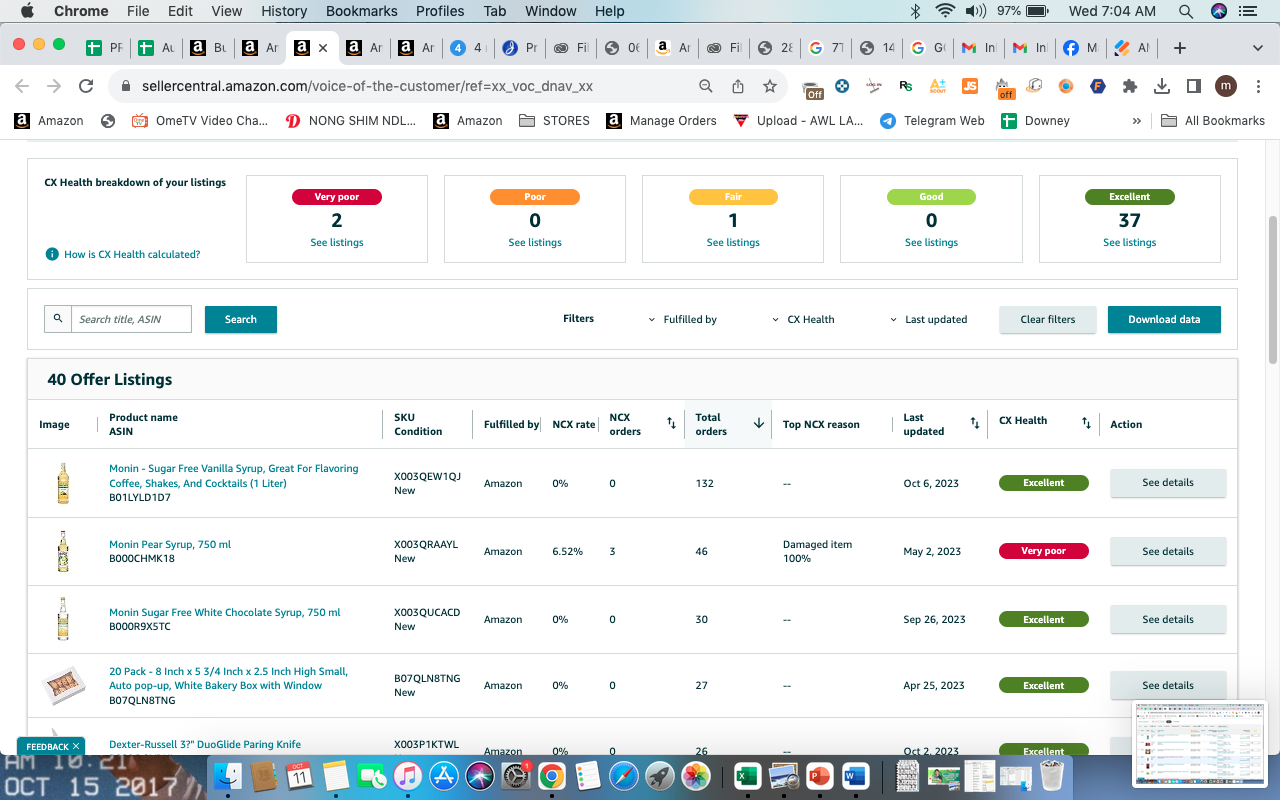The image size is (1280, 800).
Task: Open Microsoft Excel from the Dock
Action: pyautogui.click(x=746, y=775)
